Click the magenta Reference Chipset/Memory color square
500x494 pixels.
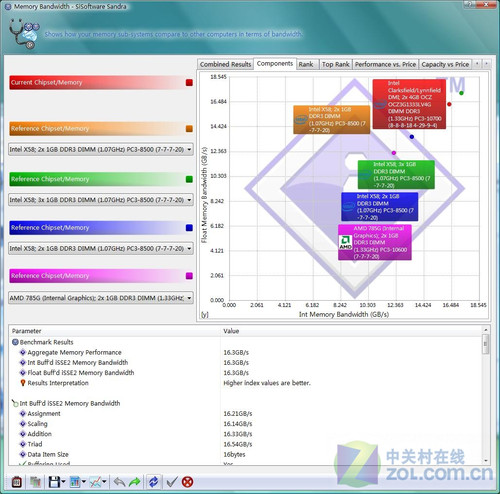pos(189,276)
